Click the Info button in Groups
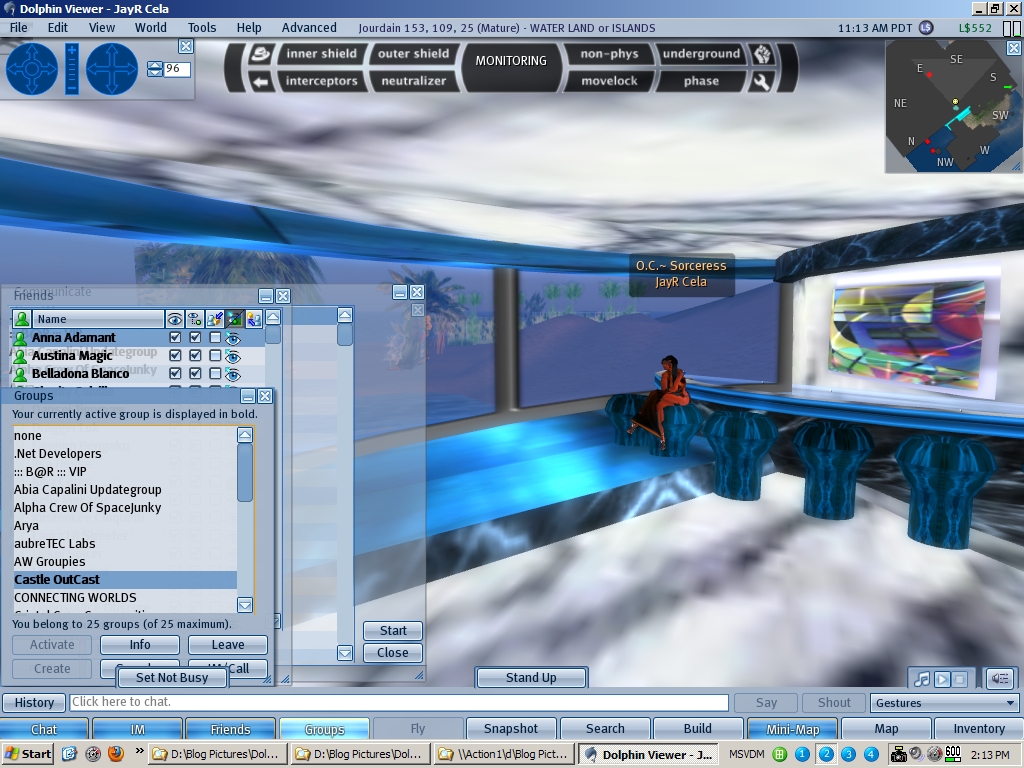 140,645
